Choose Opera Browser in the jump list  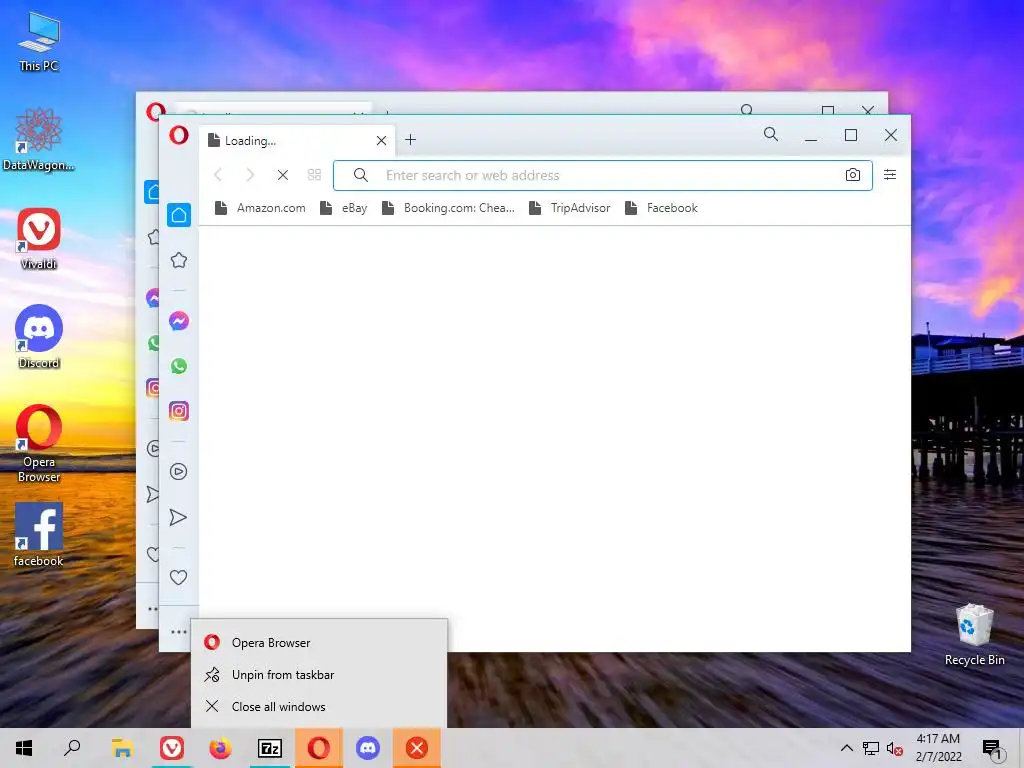[x=319, y=643]
